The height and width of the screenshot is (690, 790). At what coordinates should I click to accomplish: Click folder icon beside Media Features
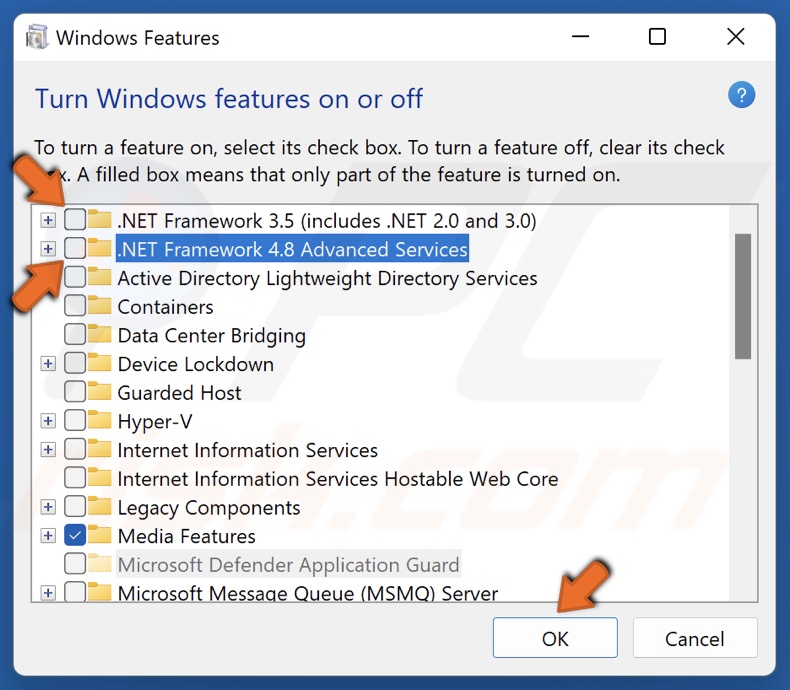coord(99,535)
